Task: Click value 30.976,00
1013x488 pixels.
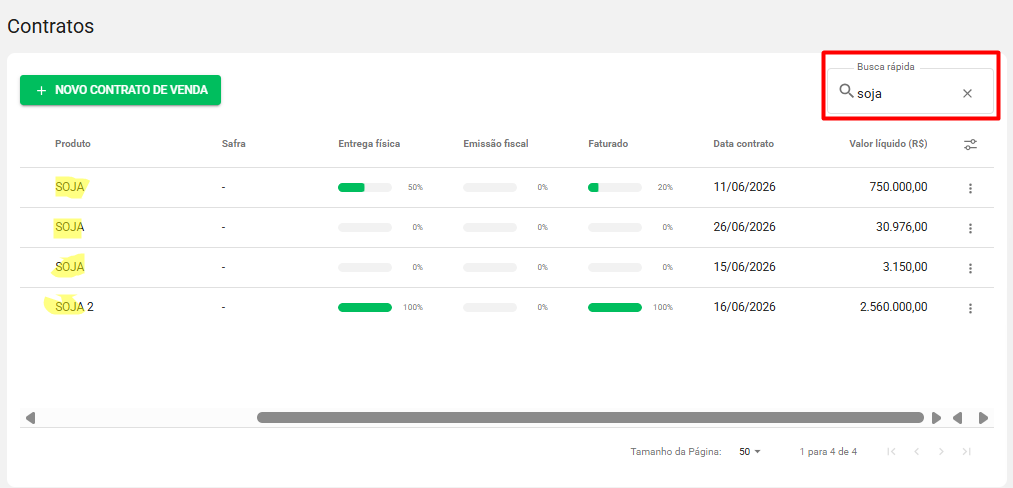Action: pyautogui.click(x=902, y=227)
